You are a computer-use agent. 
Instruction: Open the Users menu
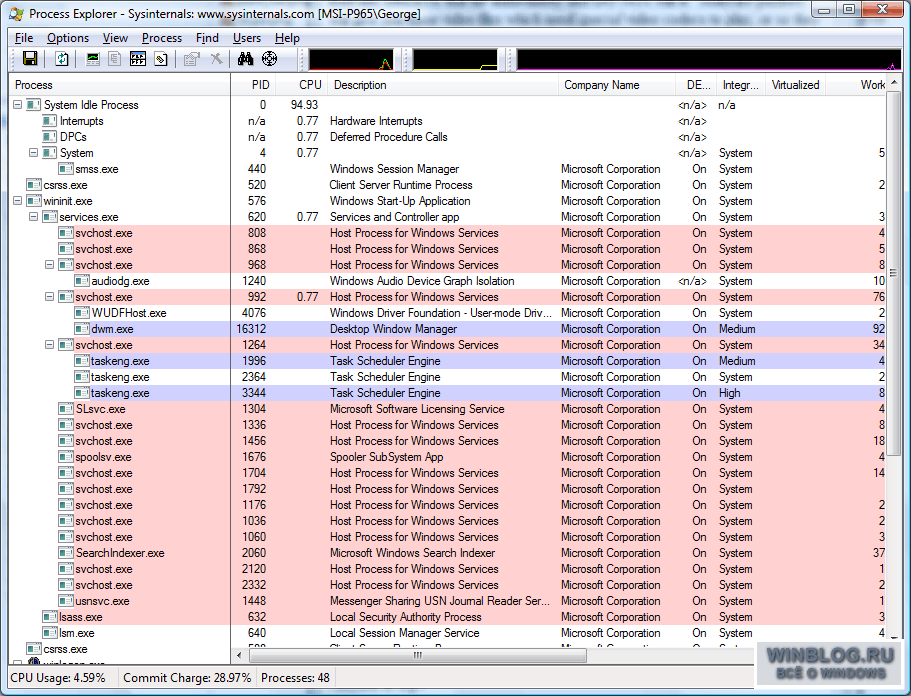click(x=247, y=38)
